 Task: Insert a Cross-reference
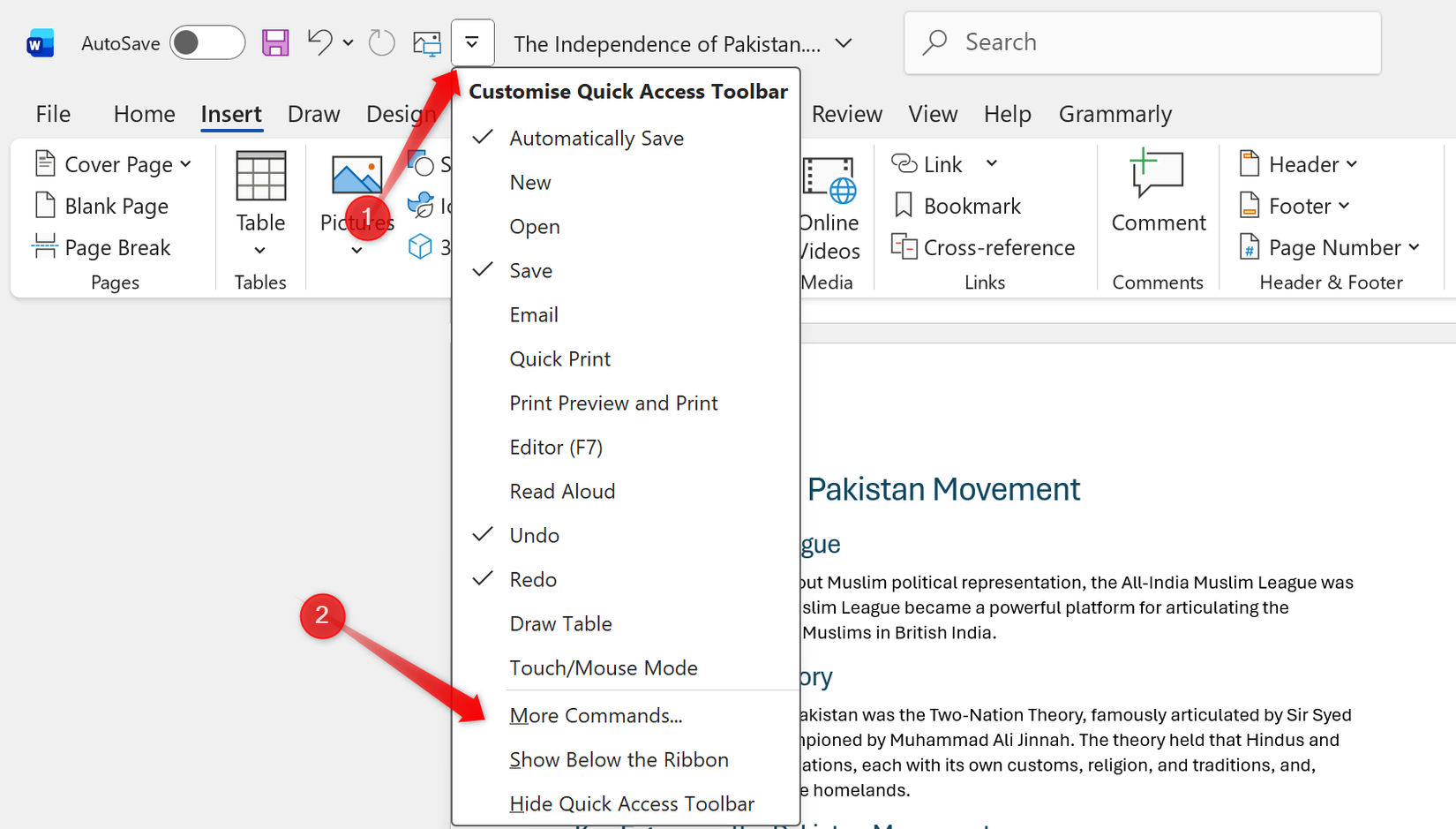click(x=984, y=248)
